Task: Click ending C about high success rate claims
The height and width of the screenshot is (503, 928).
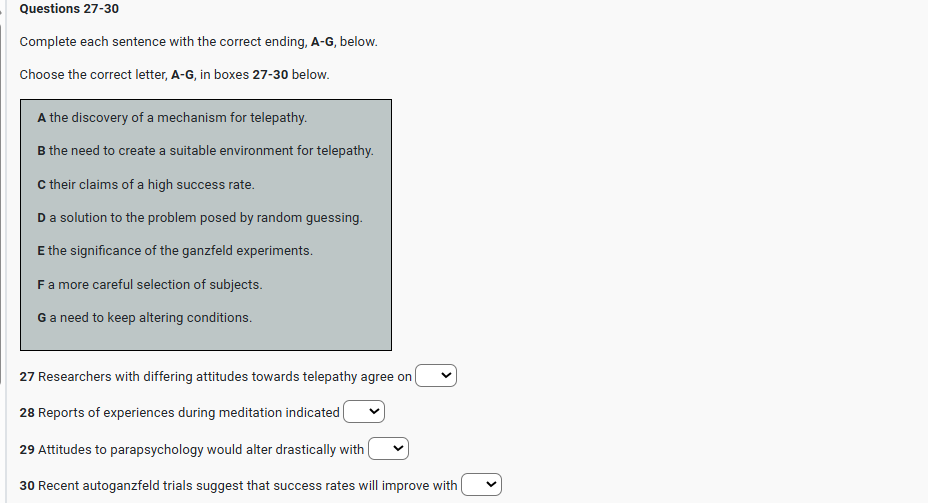Action: point(146,184)
